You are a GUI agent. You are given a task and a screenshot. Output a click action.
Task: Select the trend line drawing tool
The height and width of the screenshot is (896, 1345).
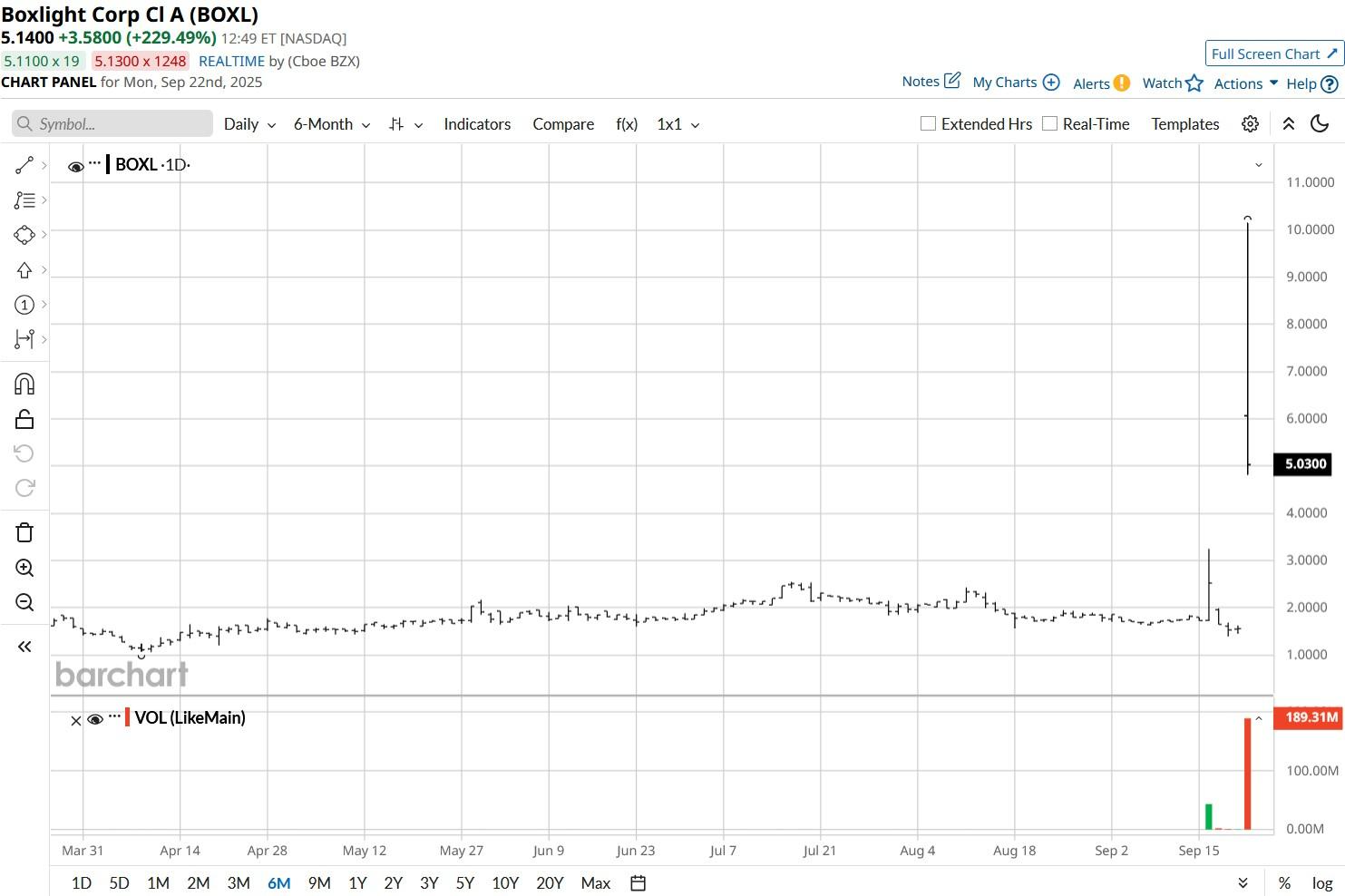[x=24, y=165]
